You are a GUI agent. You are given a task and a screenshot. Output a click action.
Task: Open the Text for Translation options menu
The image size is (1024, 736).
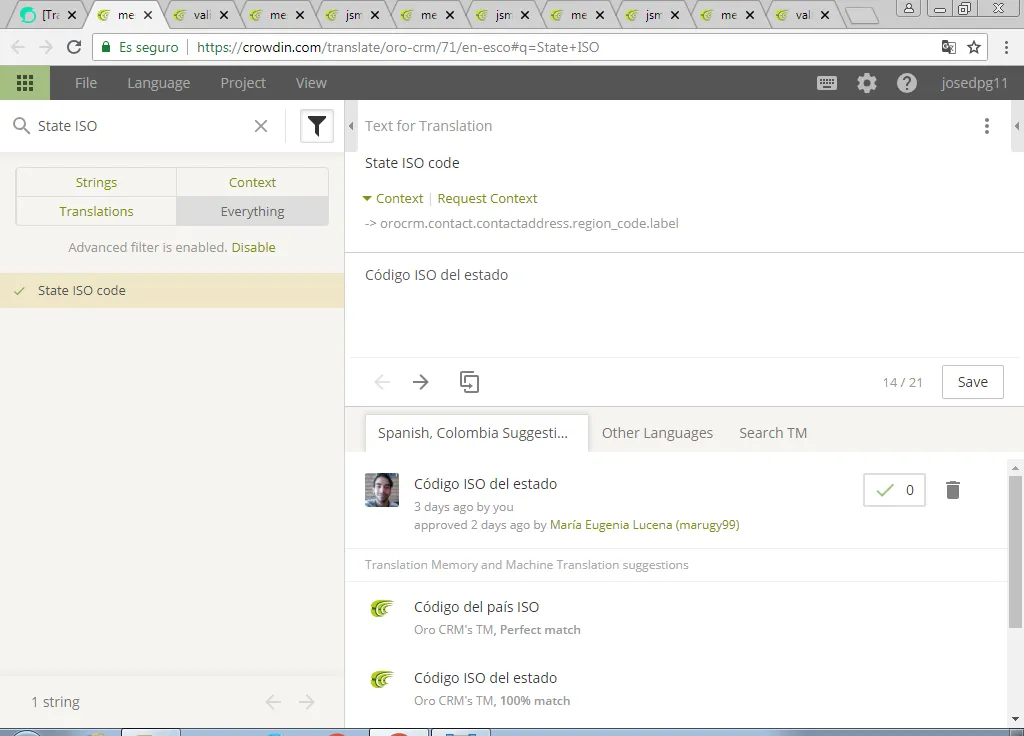click(987, 126)
